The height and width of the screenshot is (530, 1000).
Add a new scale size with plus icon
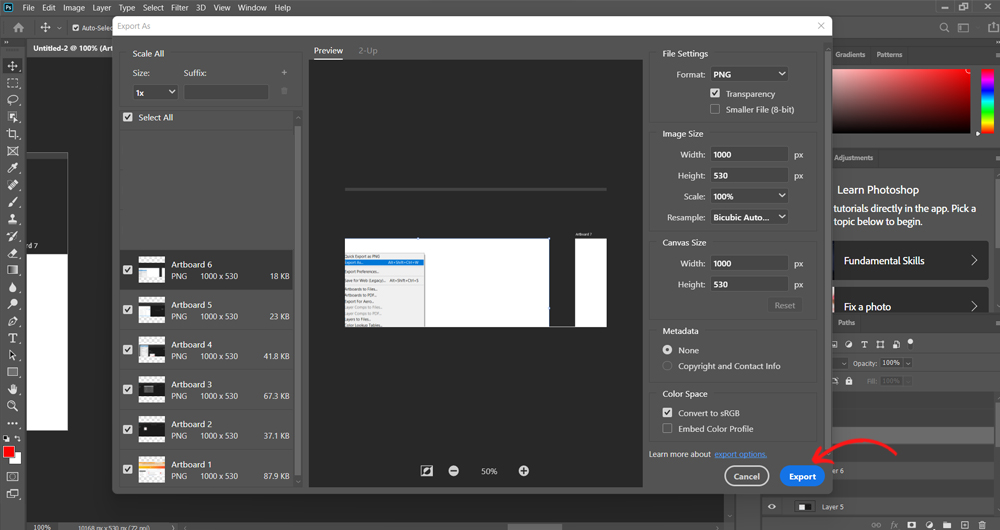click(x=284, y=73)
